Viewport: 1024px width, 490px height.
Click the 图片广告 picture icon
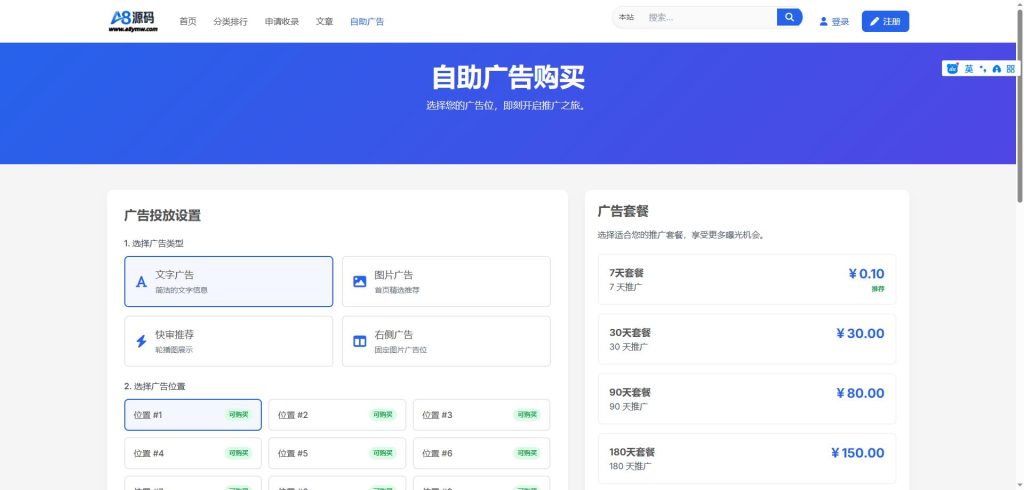359,282
